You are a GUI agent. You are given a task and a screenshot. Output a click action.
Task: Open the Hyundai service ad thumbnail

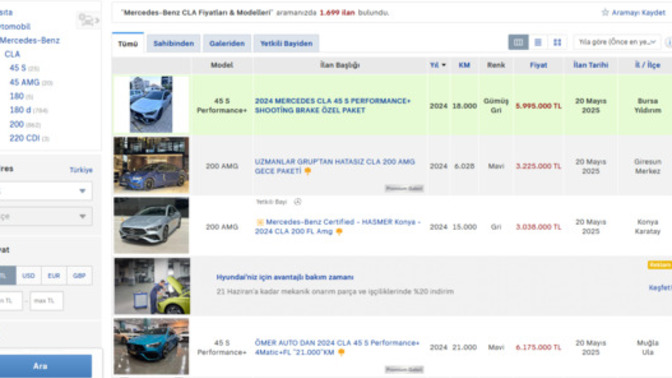coord(152,286)
